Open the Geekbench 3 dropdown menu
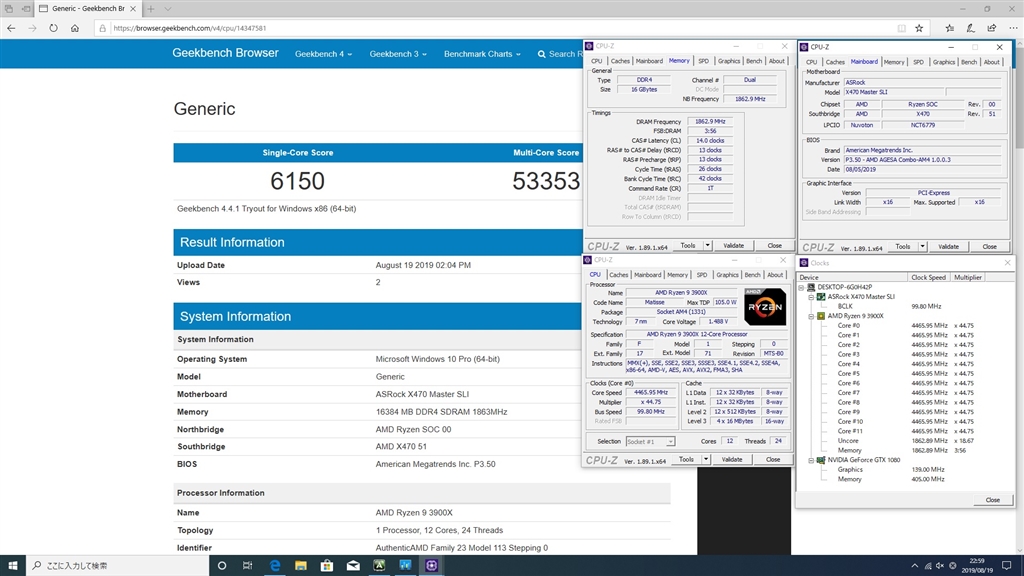 point(397,54)
